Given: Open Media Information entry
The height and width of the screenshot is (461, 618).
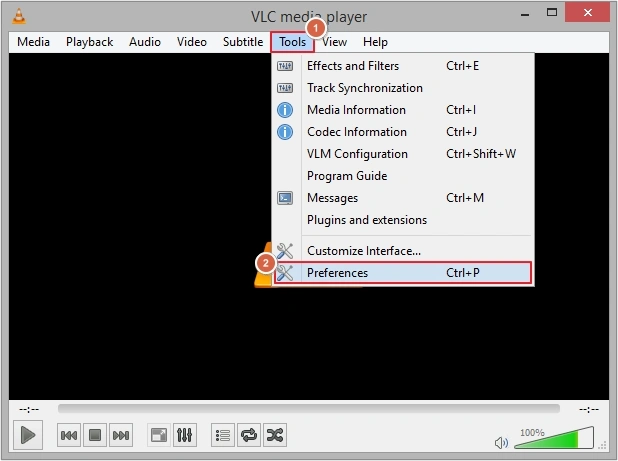Looking at the screenshot, I should 402,110.
